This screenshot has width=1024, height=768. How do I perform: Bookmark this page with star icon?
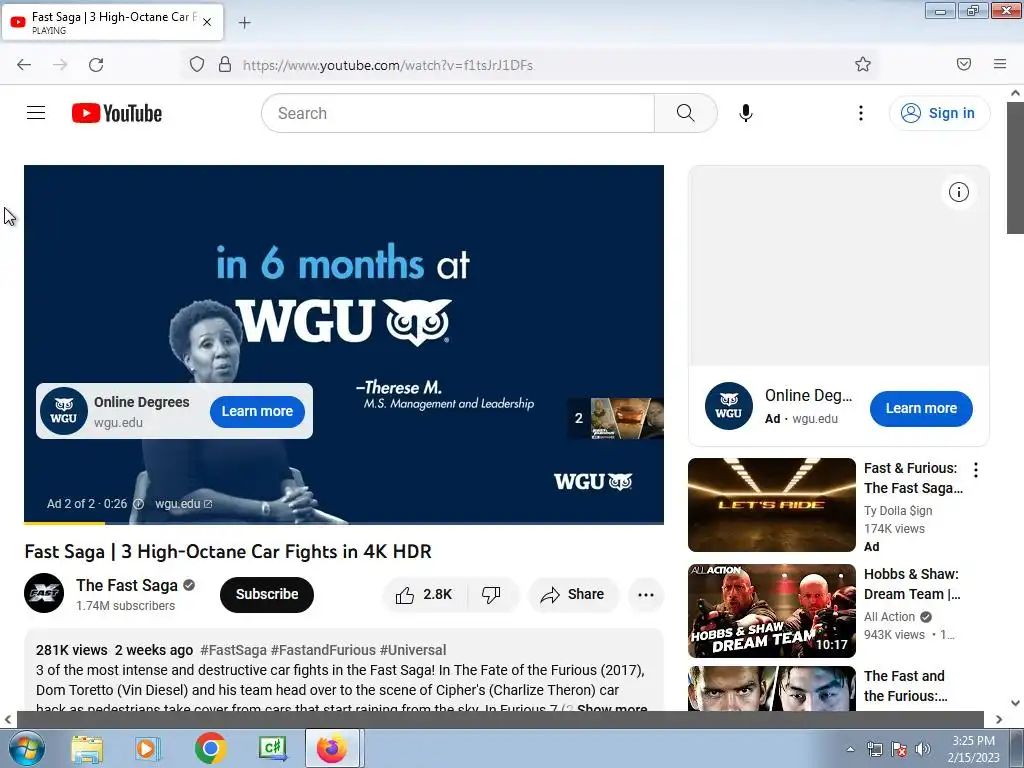(863, 64)
